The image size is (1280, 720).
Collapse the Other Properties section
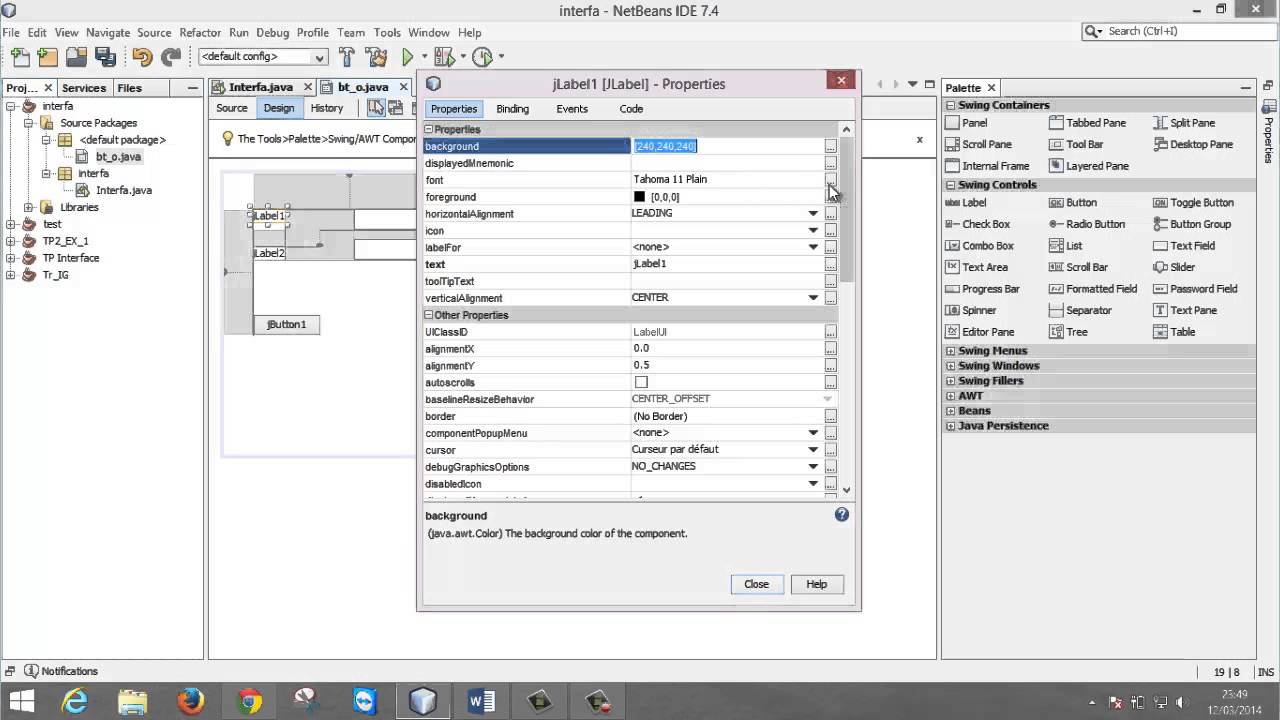click(x=429, y=315)
